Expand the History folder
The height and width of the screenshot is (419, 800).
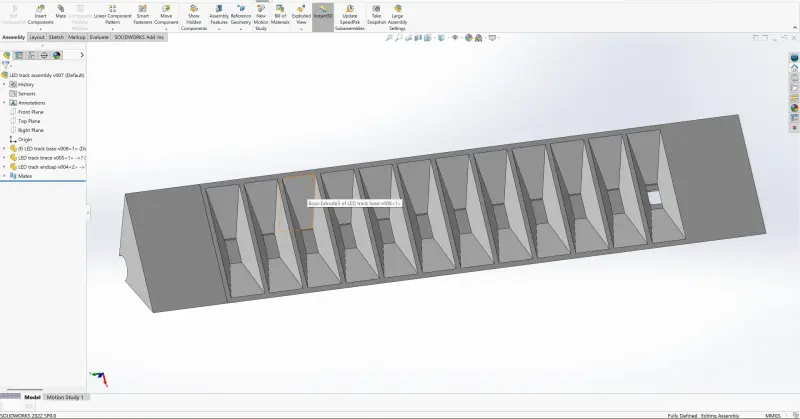(x=4, y=84)
